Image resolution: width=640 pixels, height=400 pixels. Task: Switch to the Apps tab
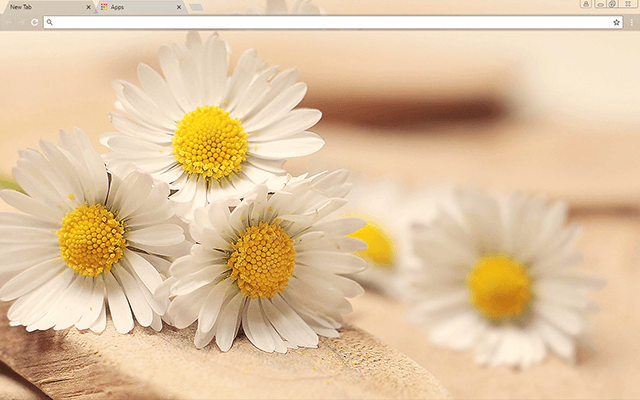[141, 7]
